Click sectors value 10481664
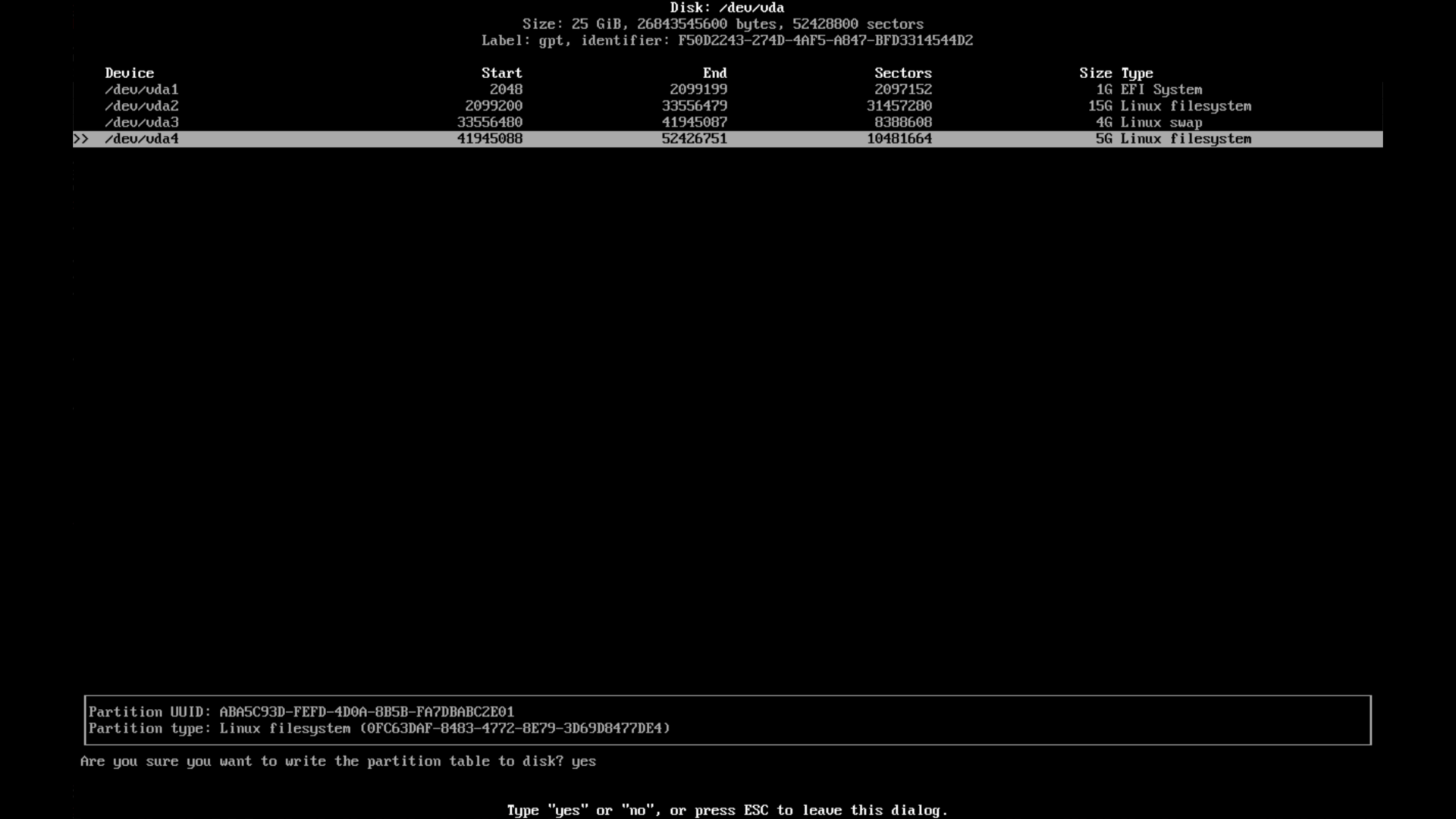Image resolution: width=1456 pixels, height=819 pixels. (899, 139)
